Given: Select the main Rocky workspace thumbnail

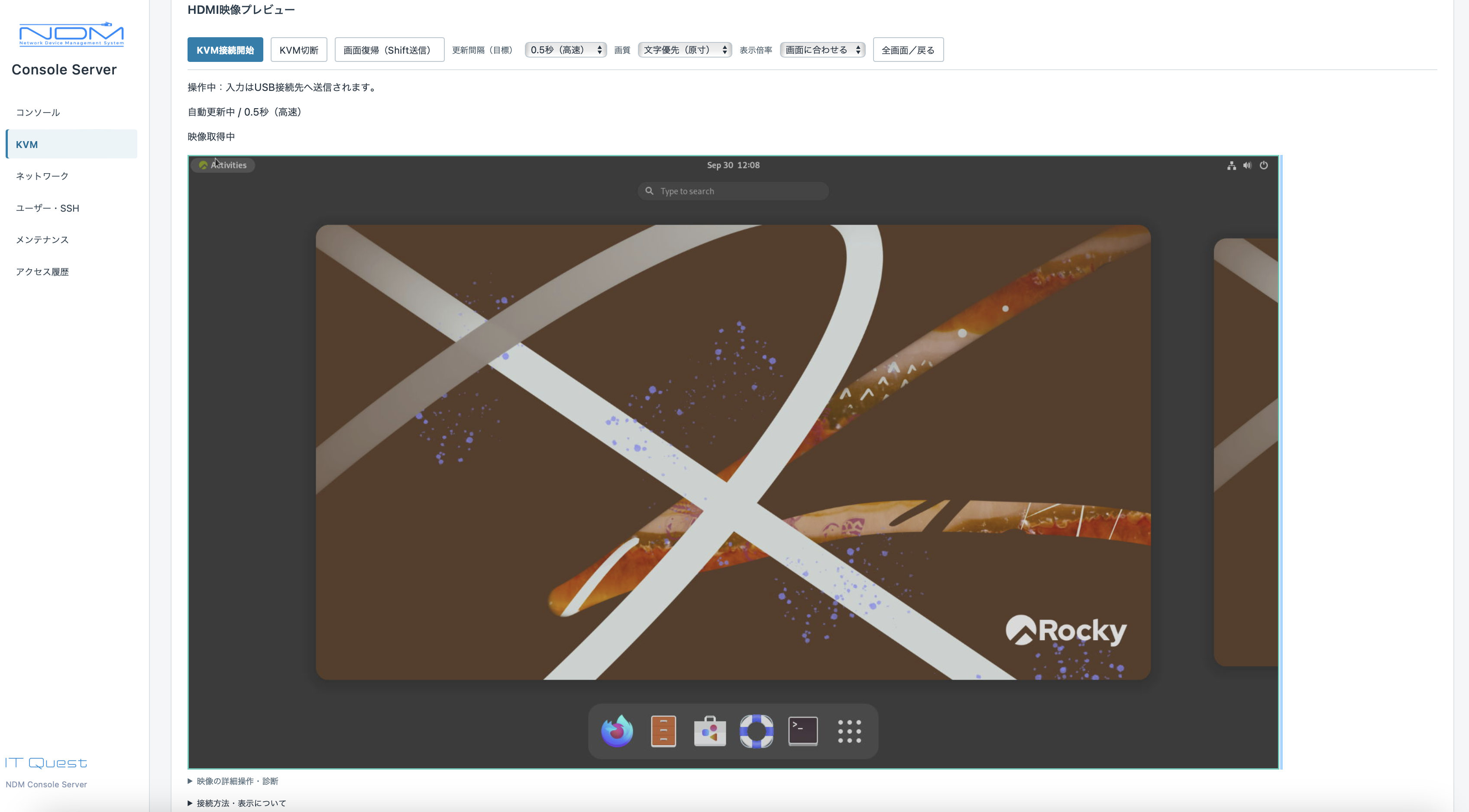Looking at the screenshot, I should pyautogui.click(x=733, y=452).
